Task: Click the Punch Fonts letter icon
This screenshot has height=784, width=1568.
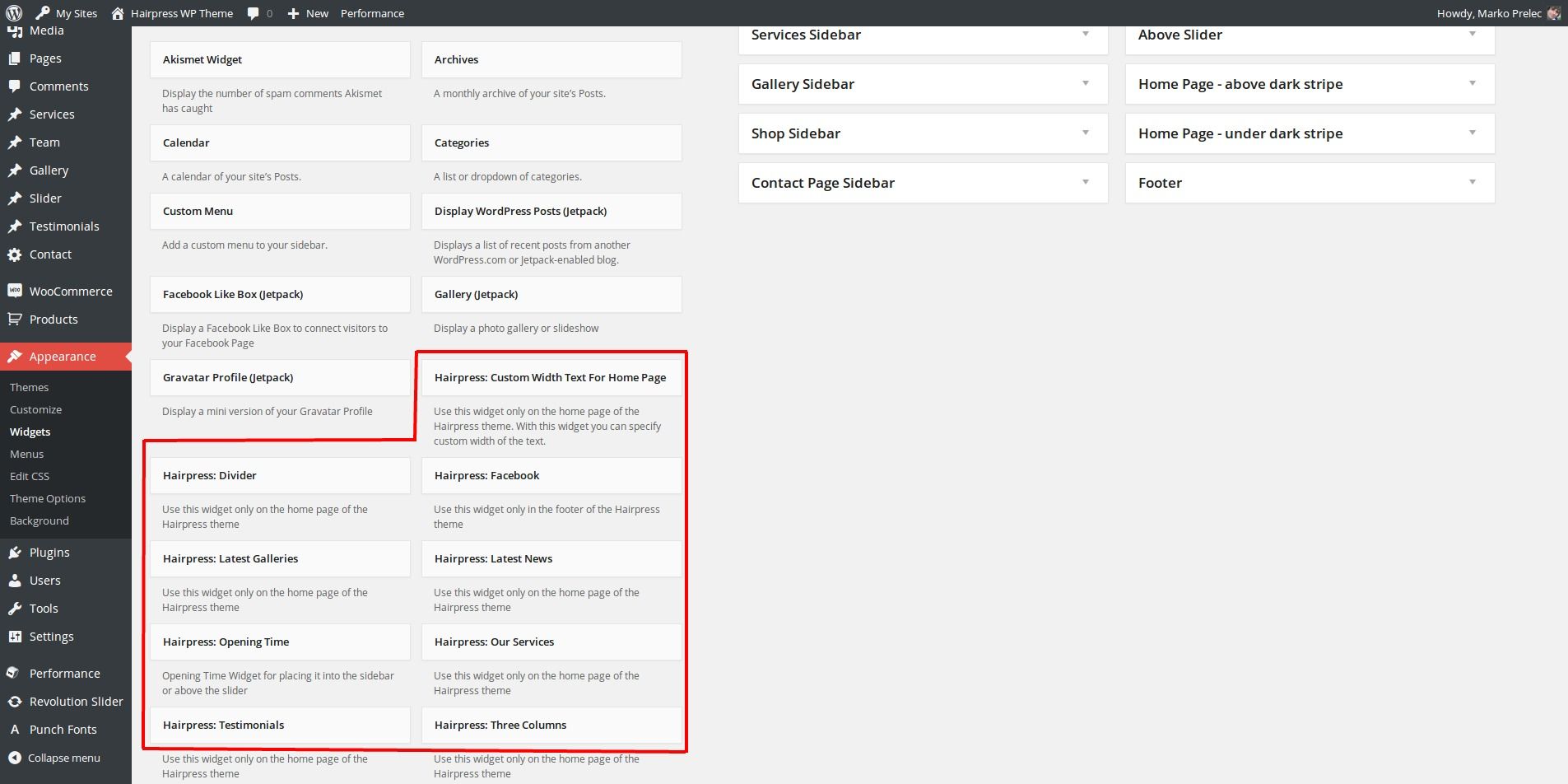Action: coord(15,730)
